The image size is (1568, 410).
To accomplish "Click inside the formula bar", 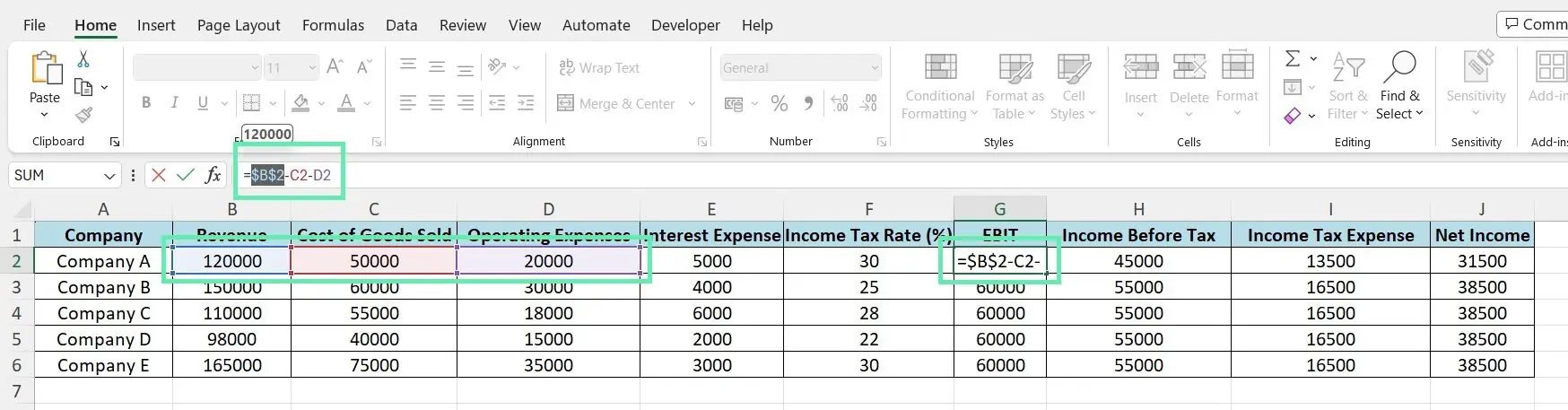I will [902, 175].
